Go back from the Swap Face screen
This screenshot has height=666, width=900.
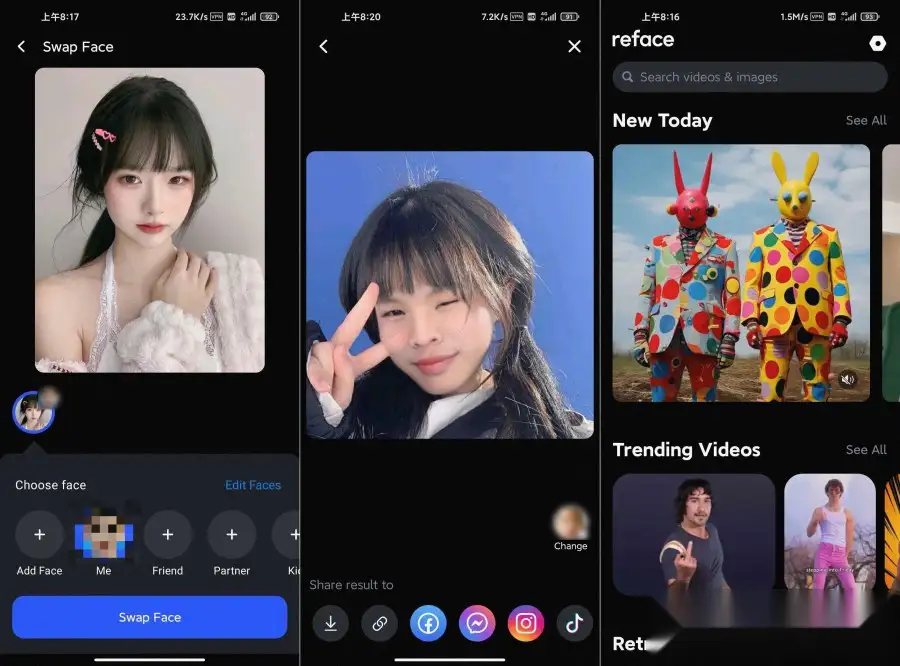(22, 47)
